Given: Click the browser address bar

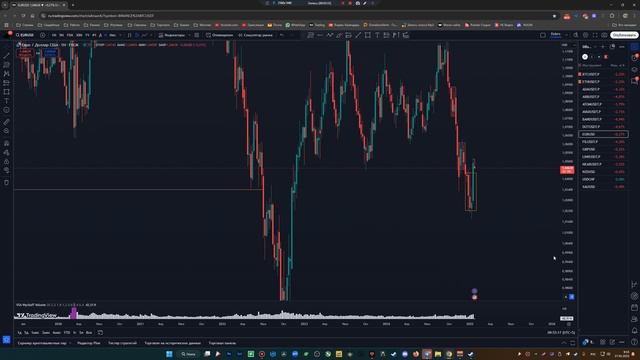Looking at the screenshot, I should [298, 16].
